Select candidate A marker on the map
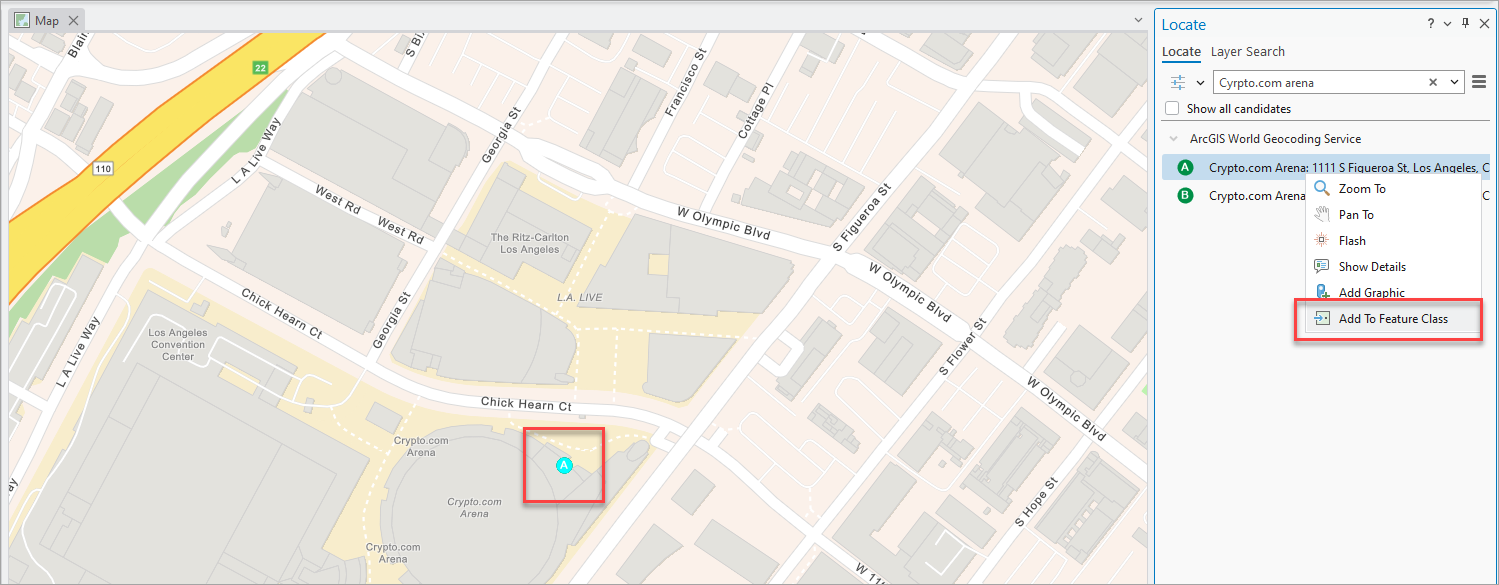1499x585 pixels. pyautogui.click(x=563, y=464)
